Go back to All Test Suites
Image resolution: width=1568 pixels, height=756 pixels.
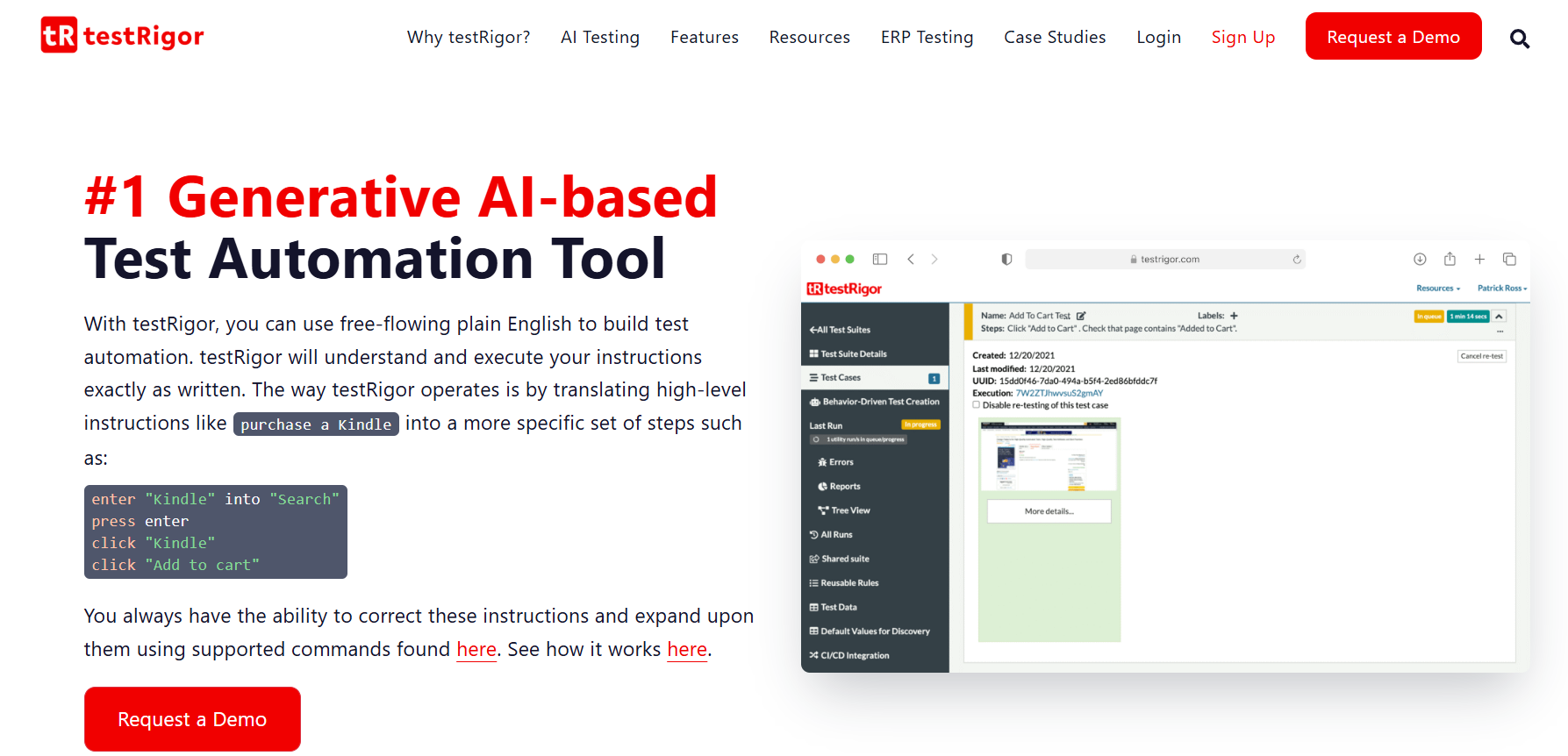point(840,330)
